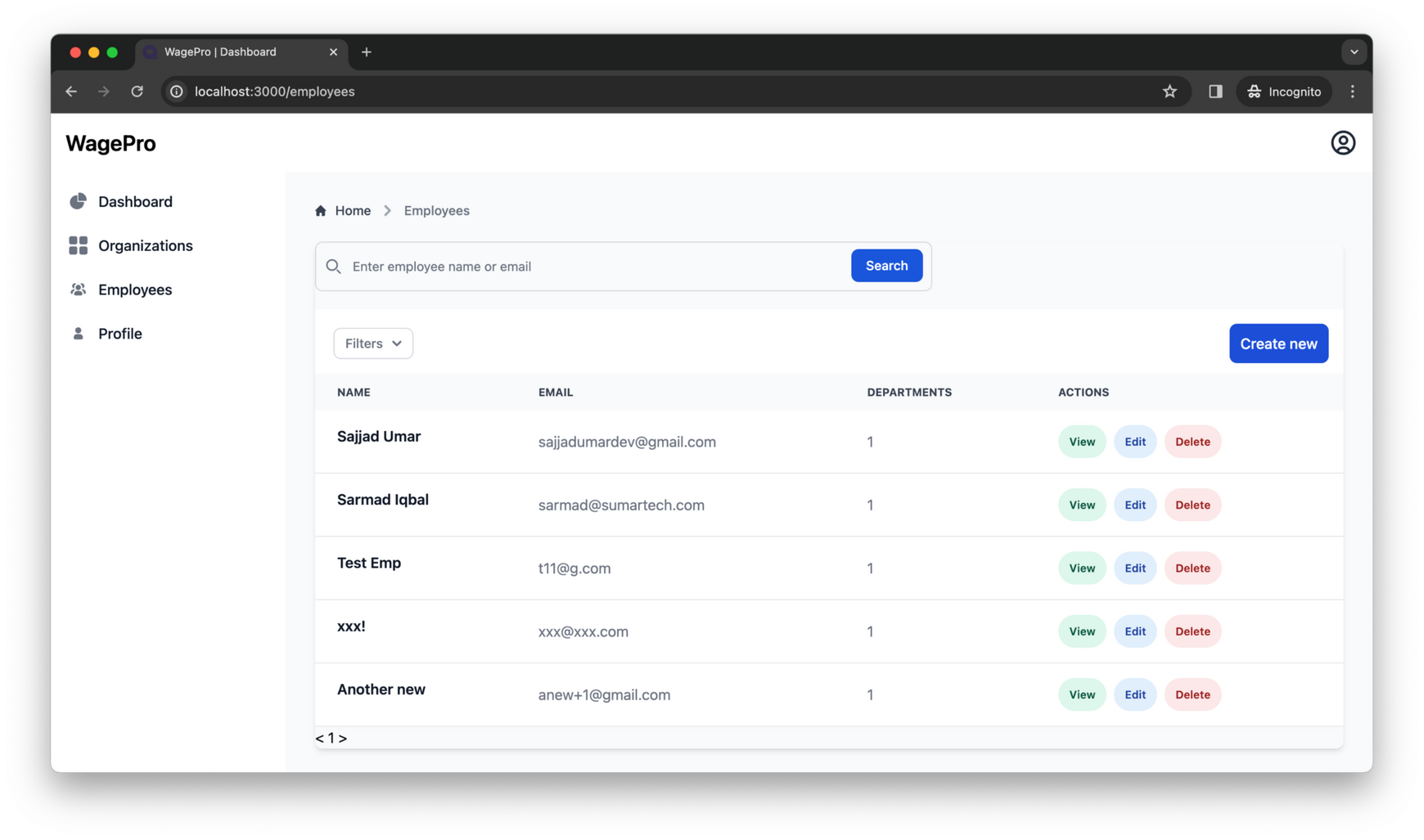Delete the Test Emp employee
The image size is (1424, 840).
pos(1192,568)
